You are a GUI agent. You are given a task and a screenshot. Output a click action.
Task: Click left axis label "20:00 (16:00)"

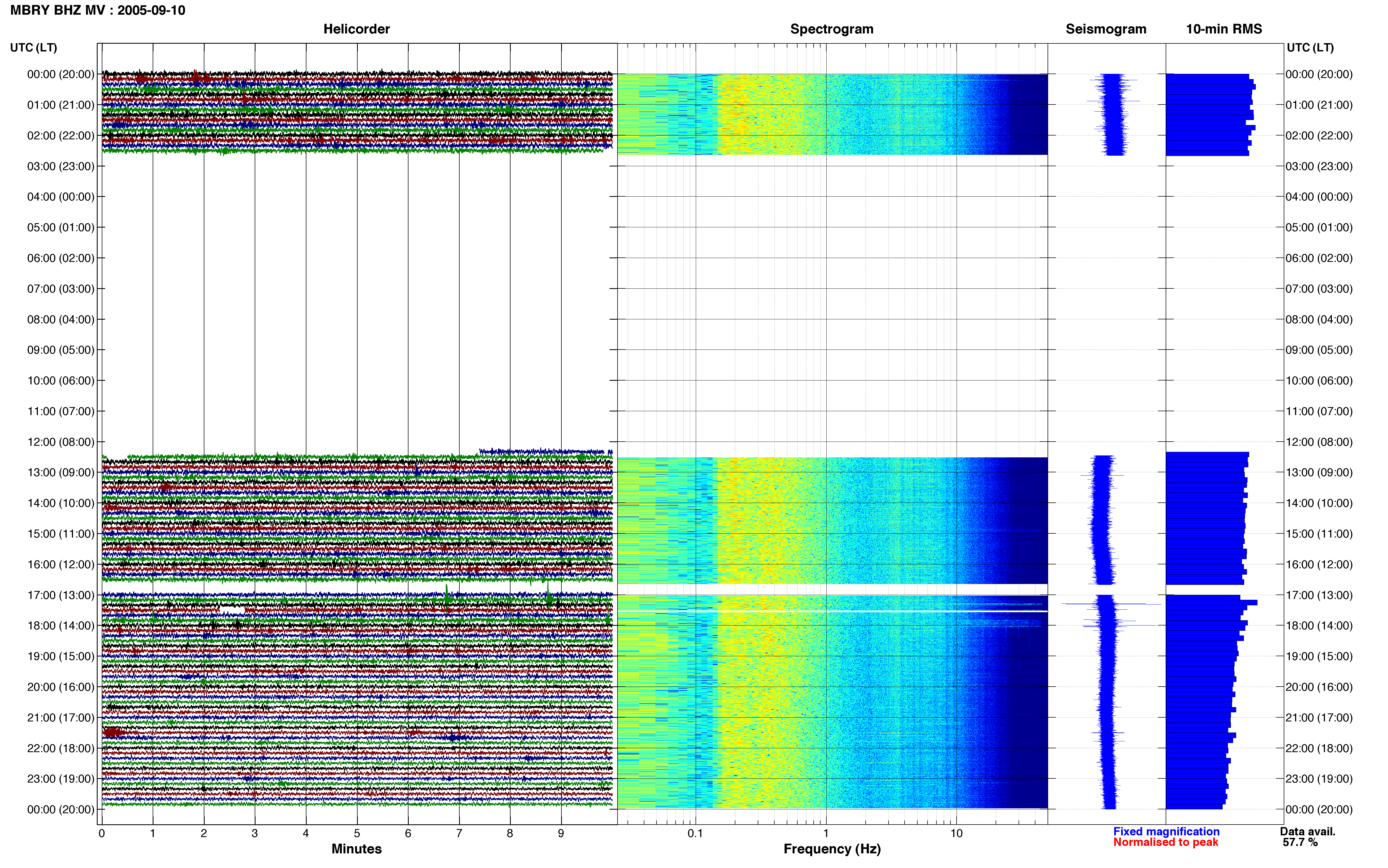point(61,687)
